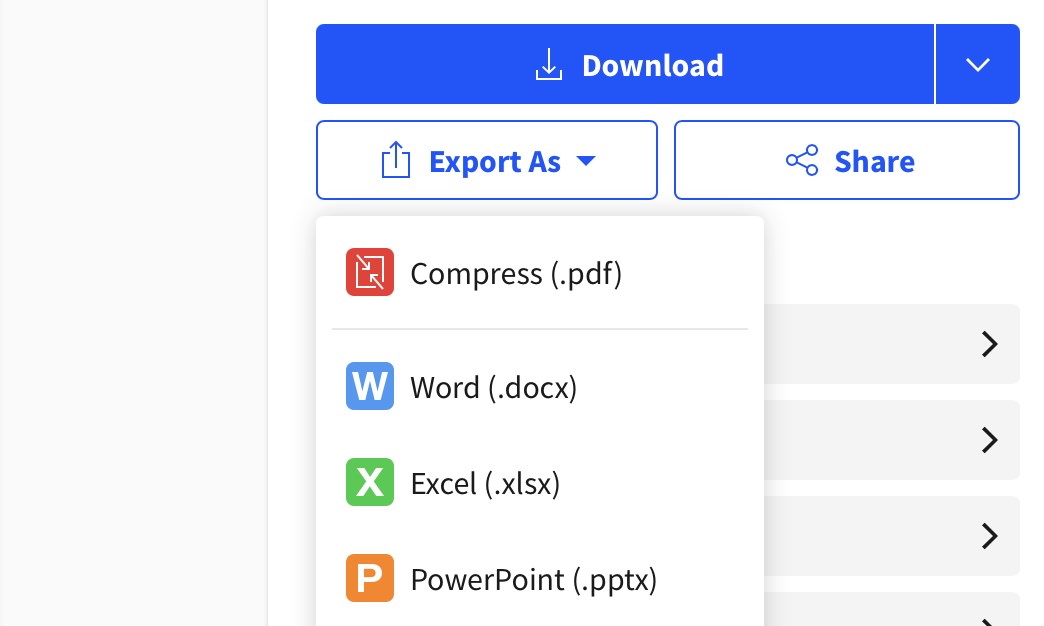The image size is (1044, 626).
Task: Collapse the Export As caret
Action: (x=586, y=161)
